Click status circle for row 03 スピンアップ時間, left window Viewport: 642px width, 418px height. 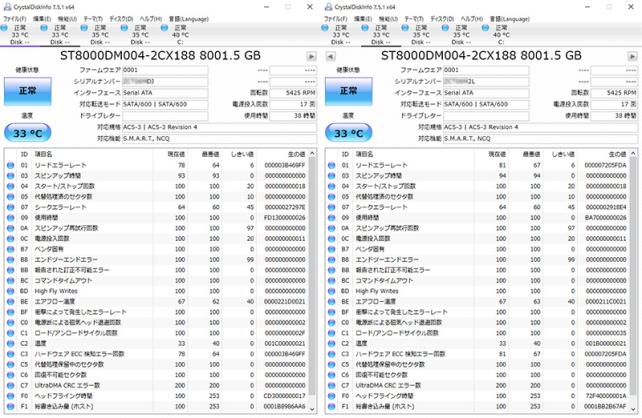[11, 176]
